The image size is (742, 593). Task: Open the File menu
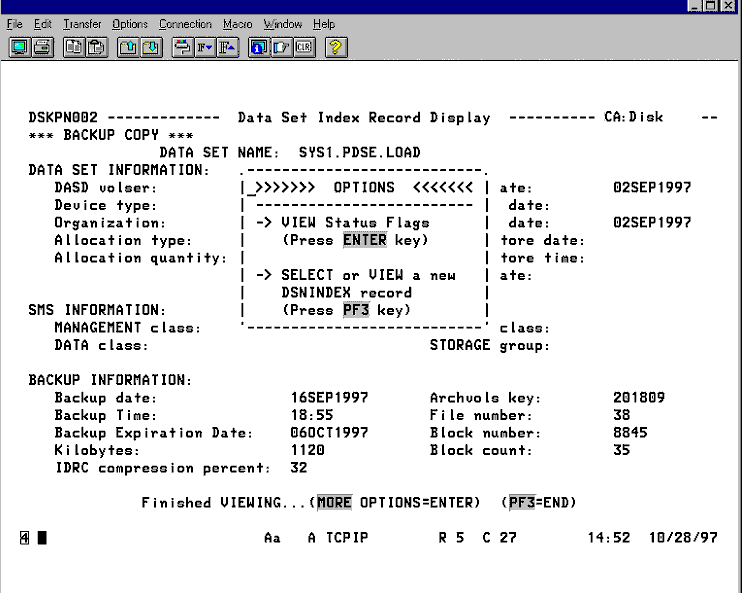click(15, 24)
